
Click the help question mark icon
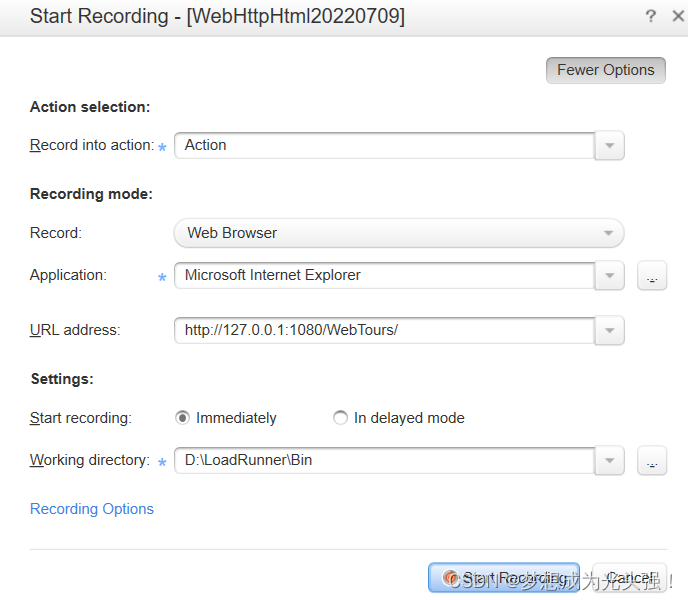point(650,16)
